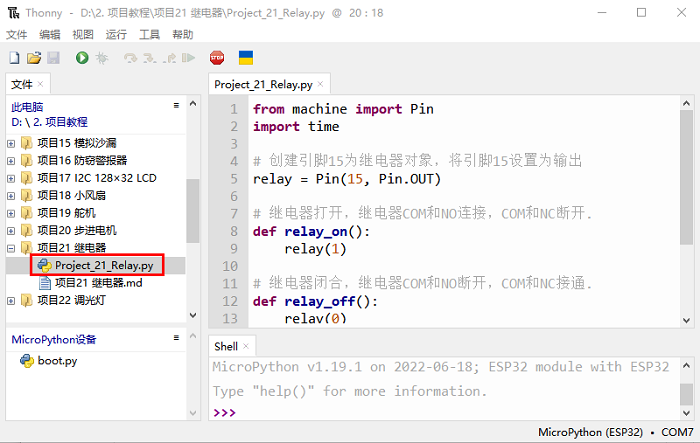700x443 pixels.
Task: Expand the 项目15 模拟沙漏 folder
Action: point(11,143)
